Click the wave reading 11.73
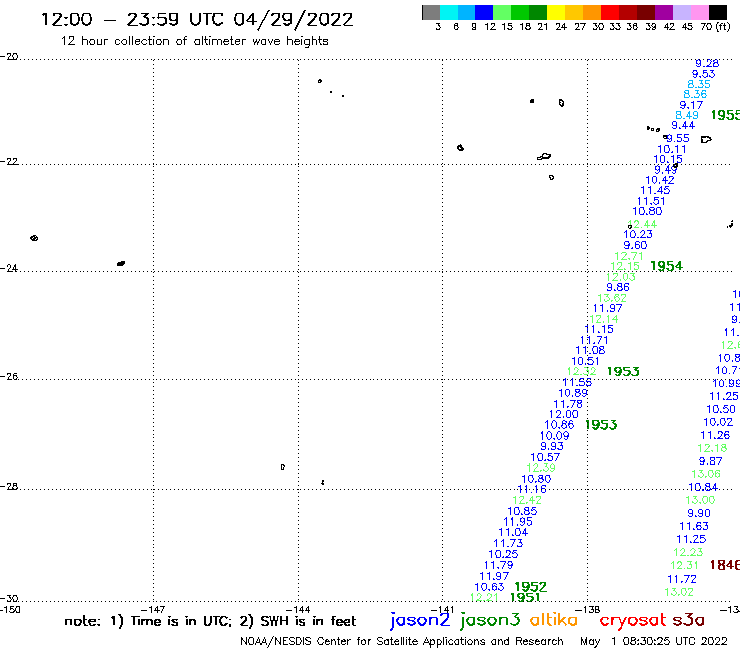 pos(508,543)
